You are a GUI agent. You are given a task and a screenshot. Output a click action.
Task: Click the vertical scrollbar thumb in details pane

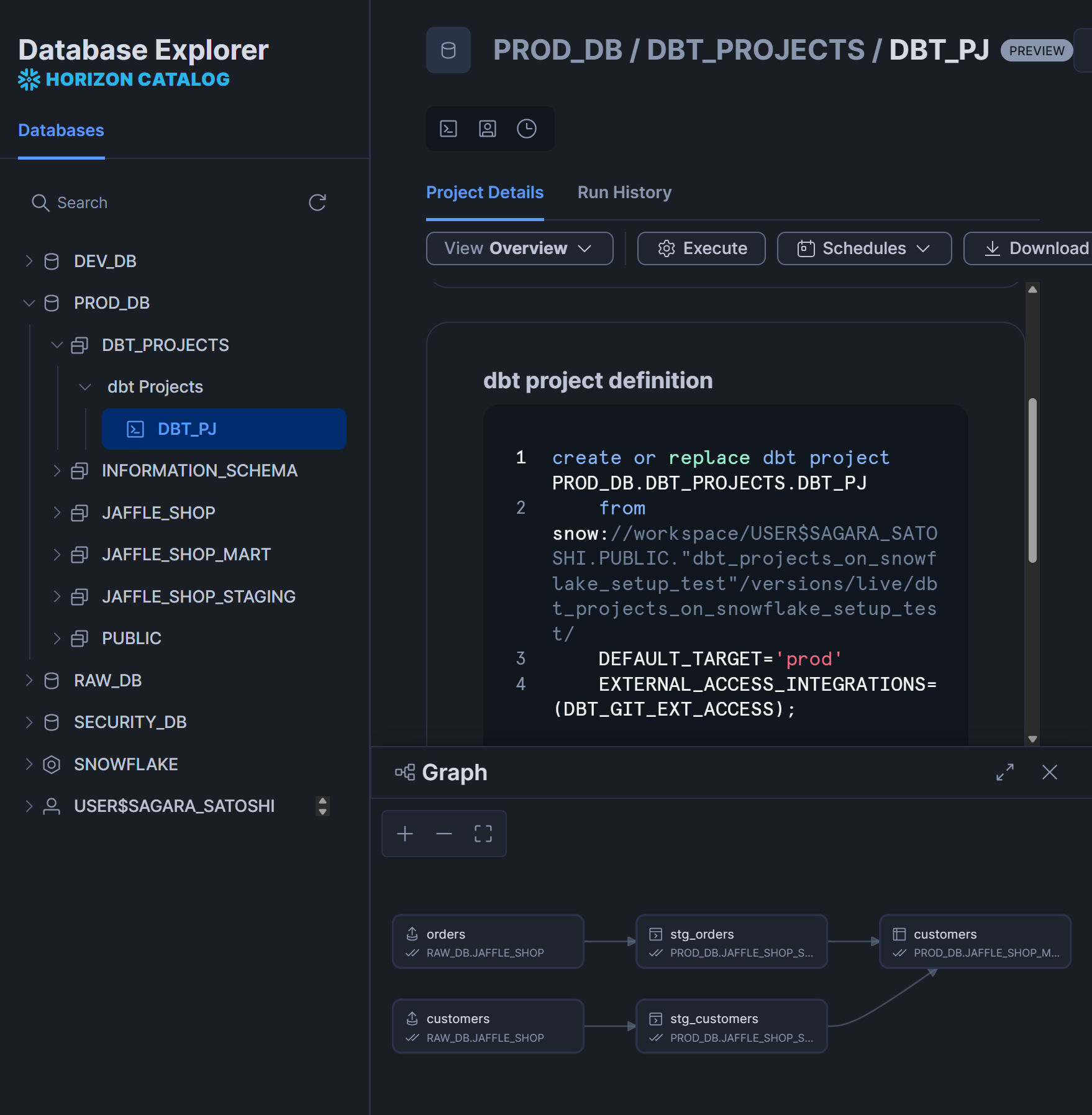[x=1032, y=480]
